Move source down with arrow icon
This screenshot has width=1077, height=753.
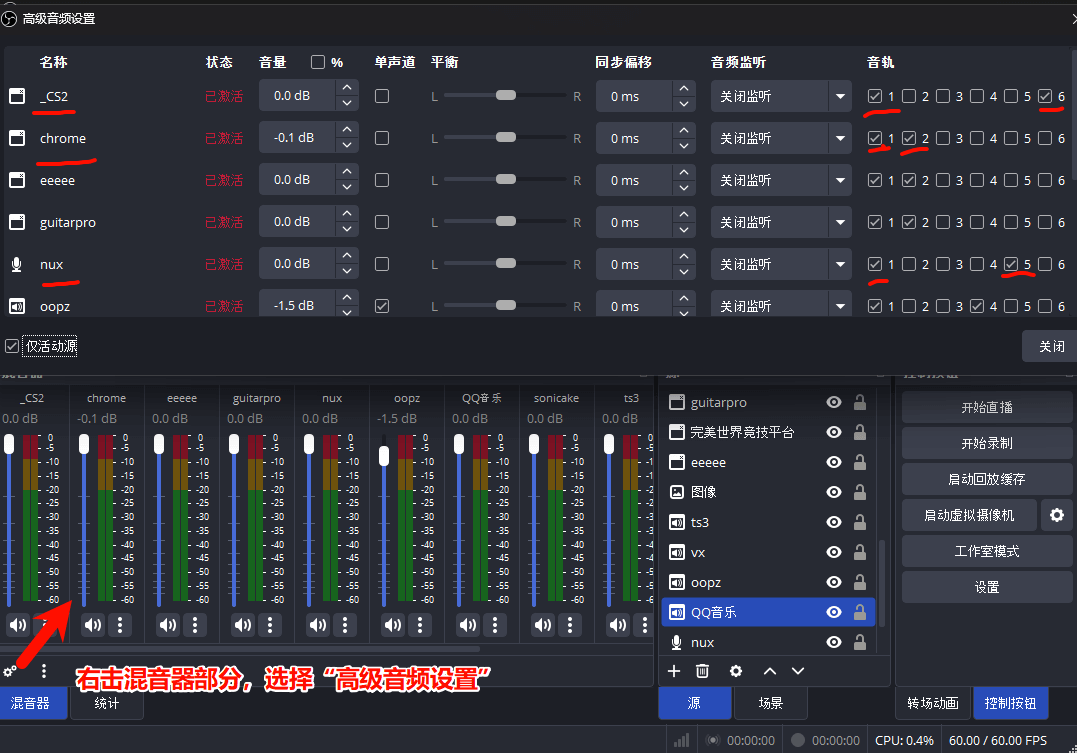pyautogui.click(x=797, y=671)
